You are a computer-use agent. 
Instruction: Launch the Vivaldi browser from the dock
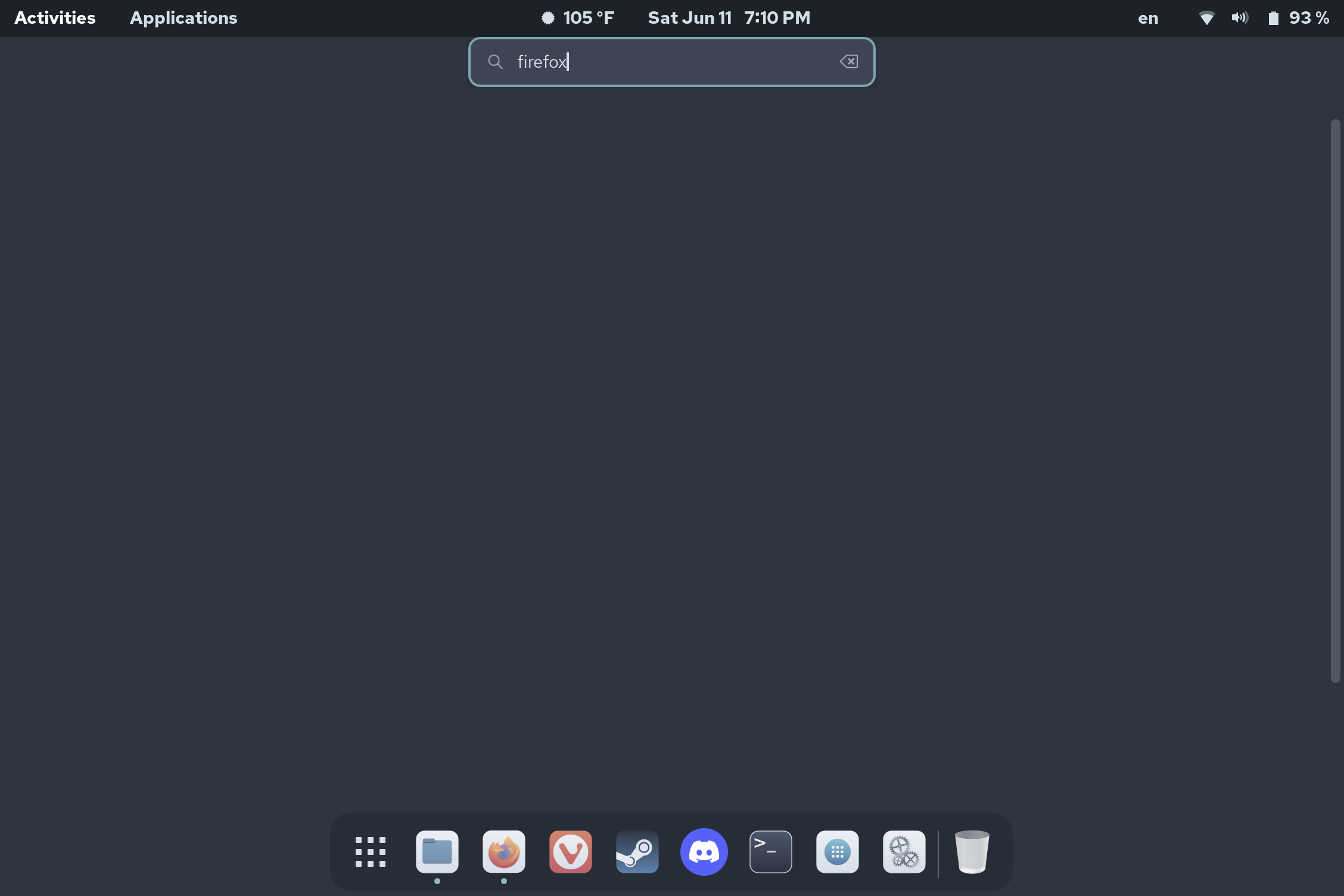coord(570,852)
